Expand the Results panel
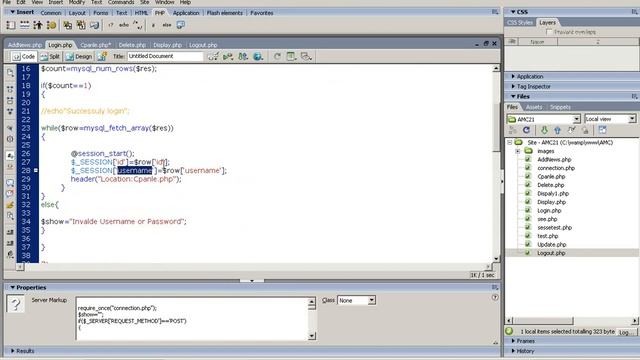Viewport: 640px width, 360px height. [x=13, y=351]
